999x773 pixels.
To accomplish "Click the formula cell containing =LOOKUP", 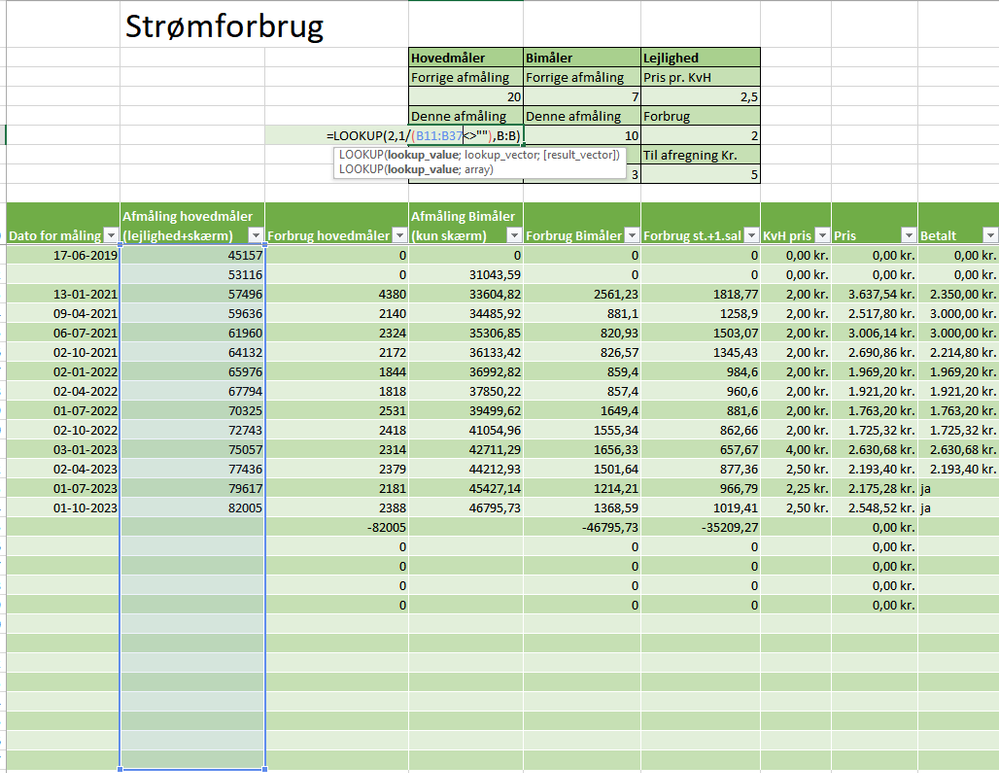I will coord(423,135).
